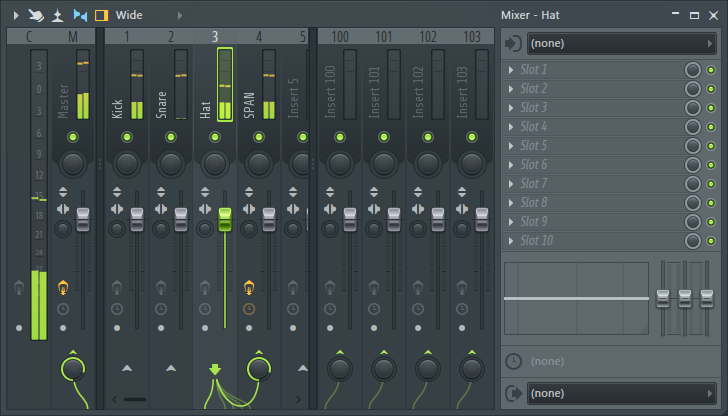Click the Master track volume fader
The width and height of the screenshot is (728, 416).
pos(83,220)
